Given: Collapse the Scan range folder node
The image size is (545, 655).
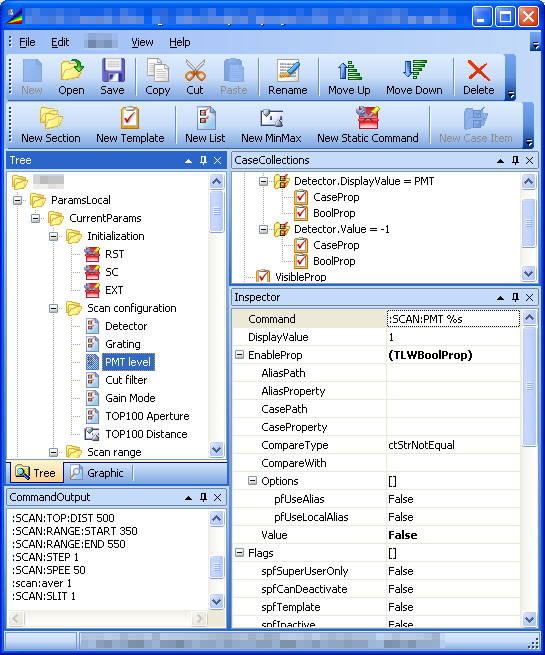Looking at the screenshot, I should (53, 452).
